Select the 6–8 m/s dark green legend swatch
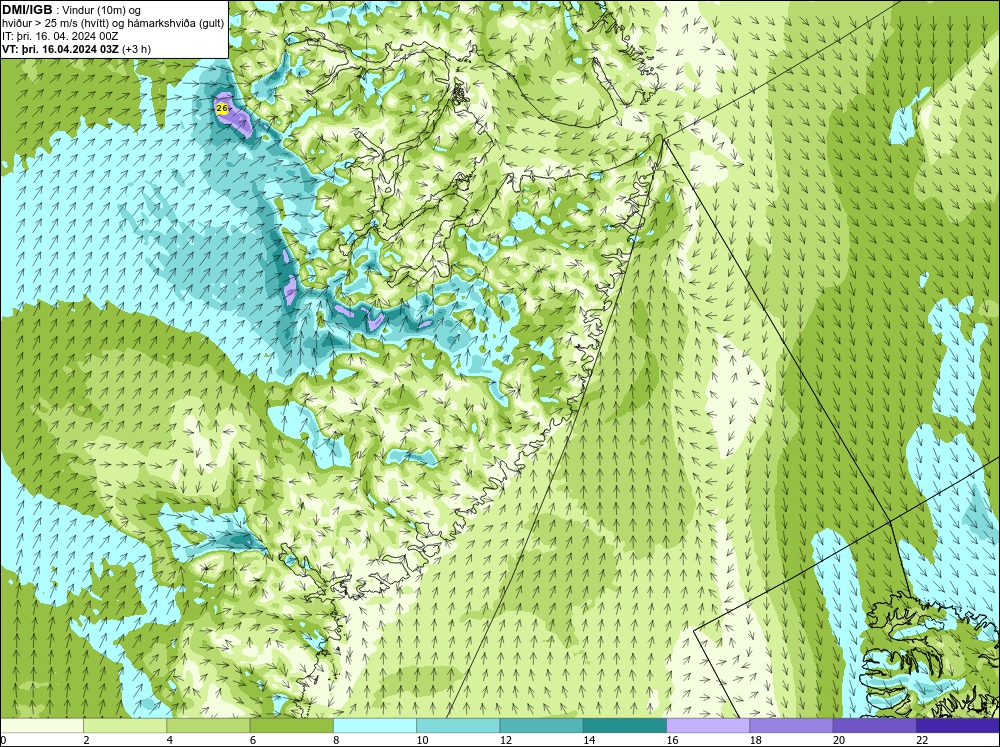The width and height of the screenshot is (1000, 747). (x=291, y=726)
